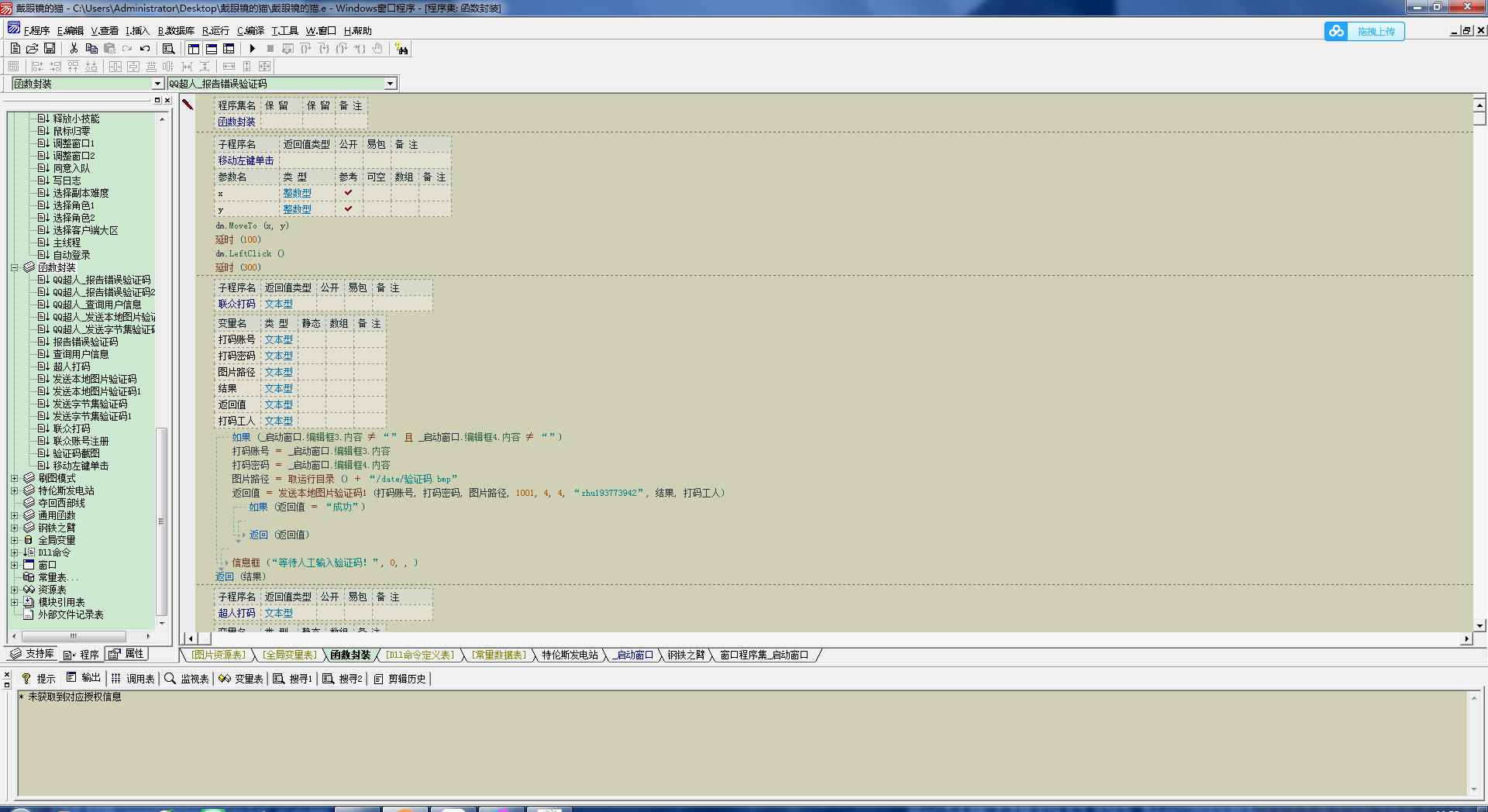Switch to the 支持库 panel tab
1488x812 pixels.
(32, 654)
